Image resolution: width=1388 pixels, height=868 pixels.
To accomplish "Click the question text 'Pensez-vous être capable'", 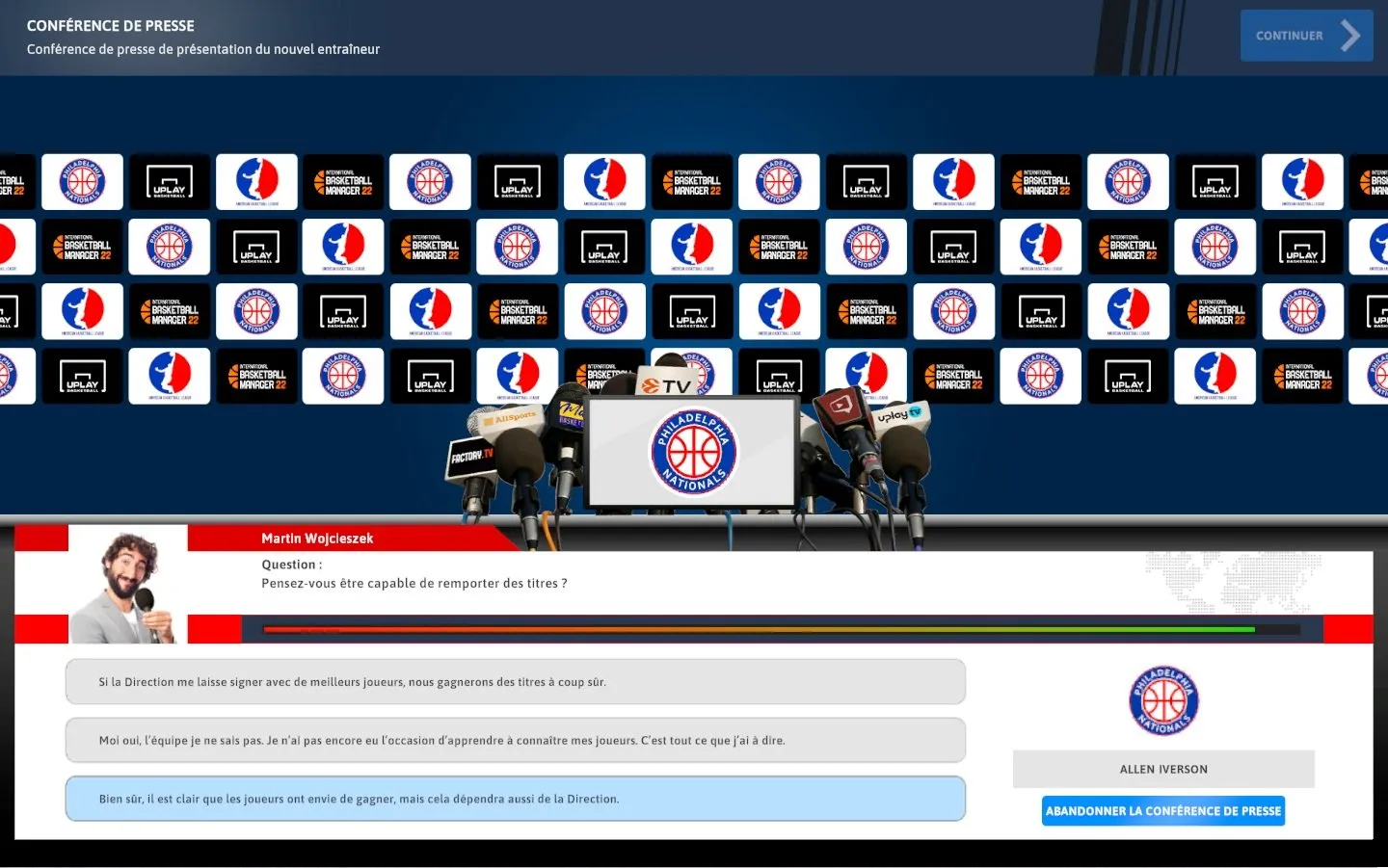I will (414, 584).
